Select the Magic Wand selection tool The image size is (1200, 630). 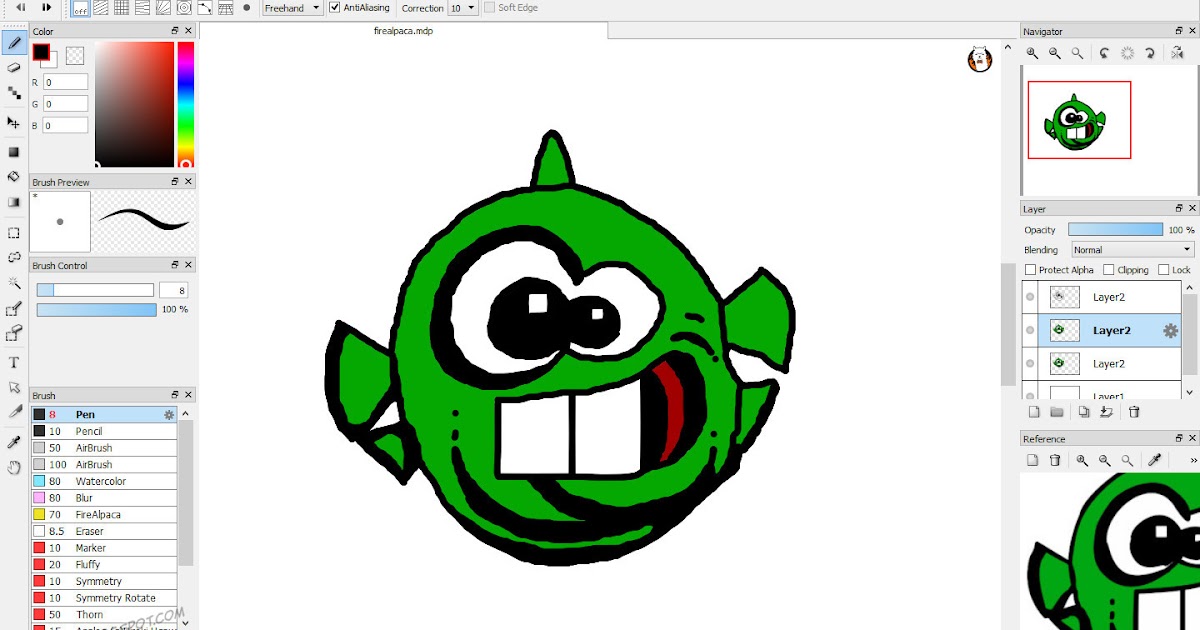(x=14, y=285)
